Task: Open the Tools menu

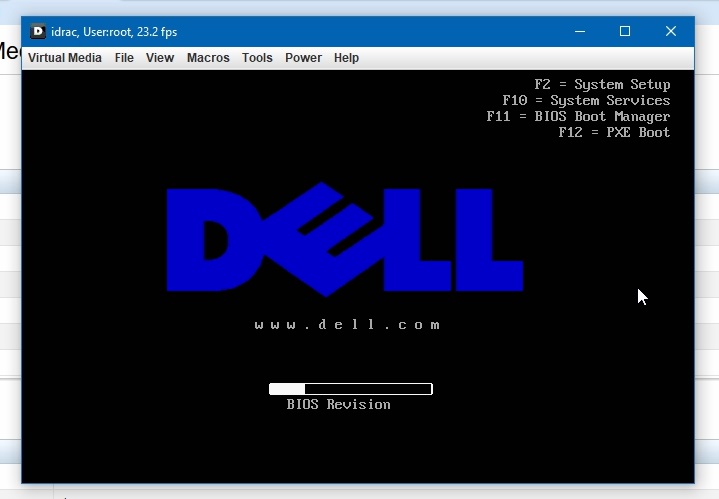Action: point(257,58)
